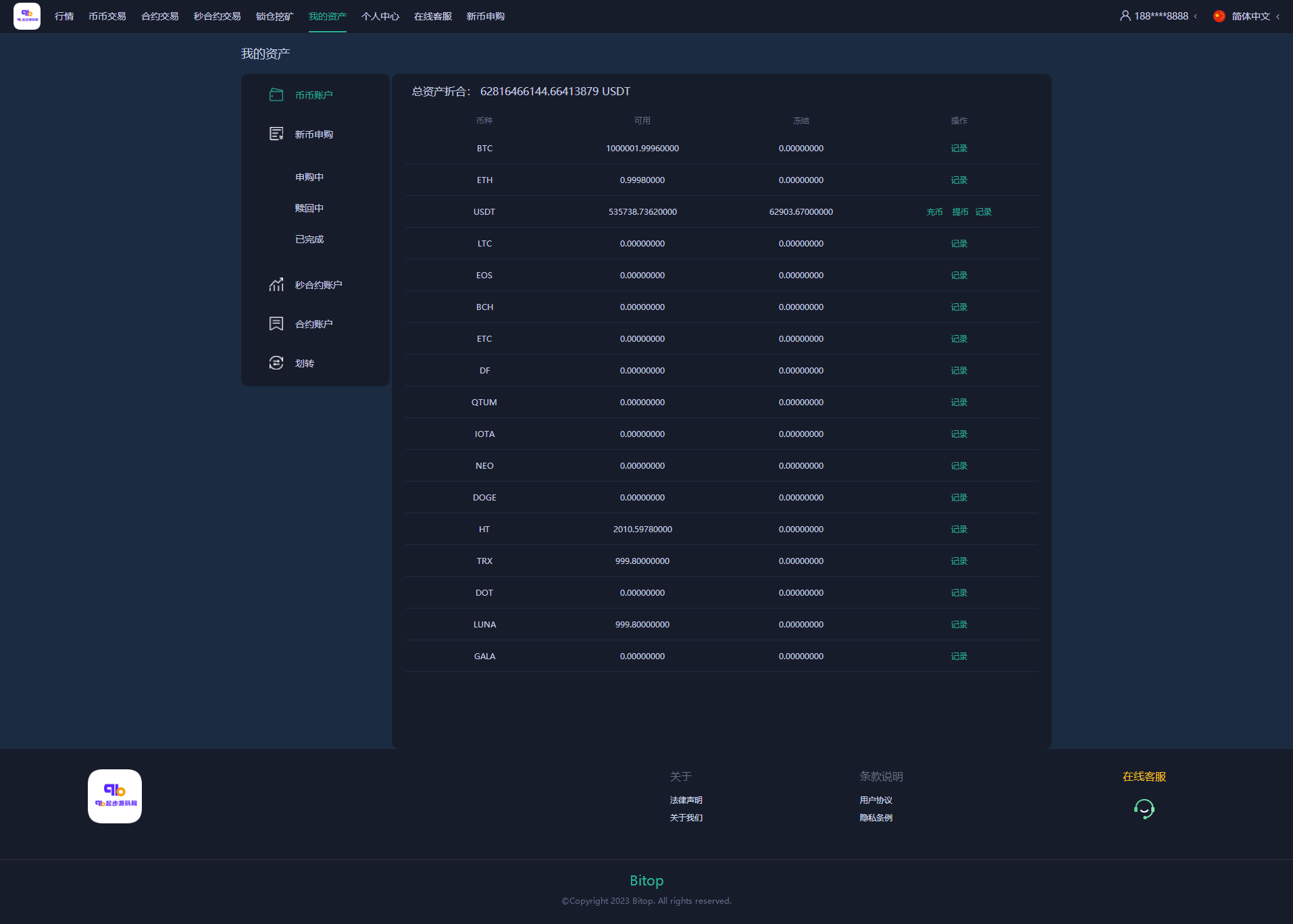Open 记录 for the LTC row
Image resolution: width=1293 pixels, height=924 pixels.
coord(959,244)
